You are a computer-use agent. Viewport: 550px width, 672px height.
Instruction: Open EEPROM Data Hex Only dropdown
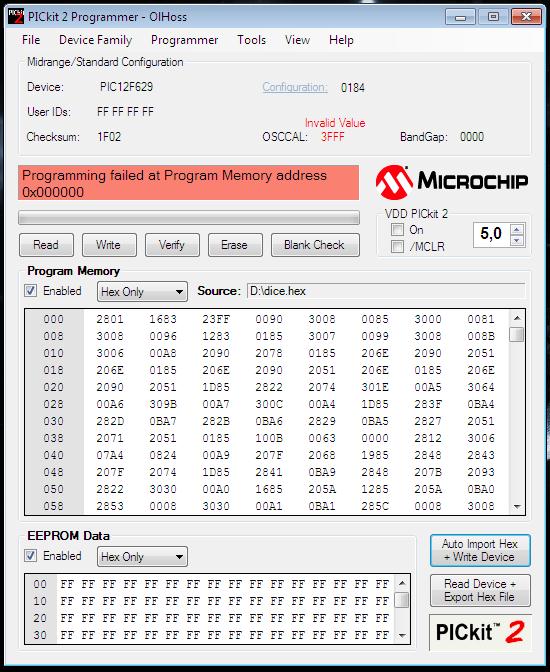tap(142, 557)
